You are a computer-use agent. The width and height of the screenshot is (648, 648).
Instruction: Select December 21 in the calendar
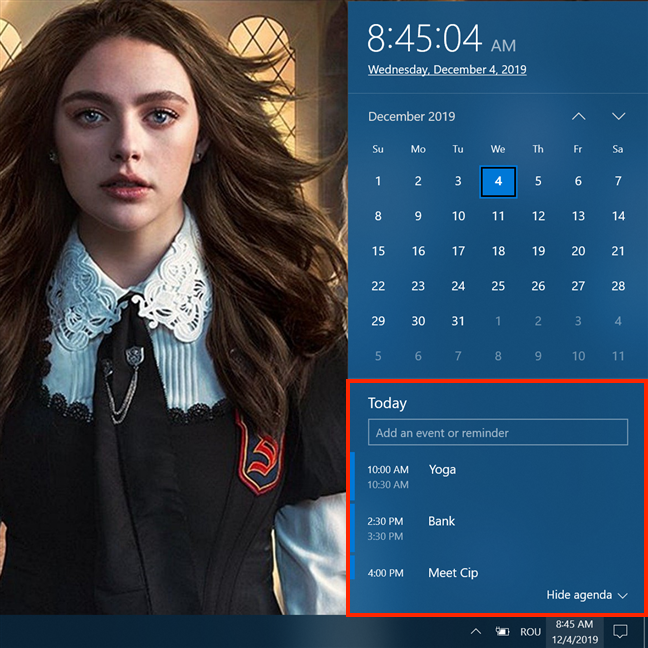click(x=618, y=251)
